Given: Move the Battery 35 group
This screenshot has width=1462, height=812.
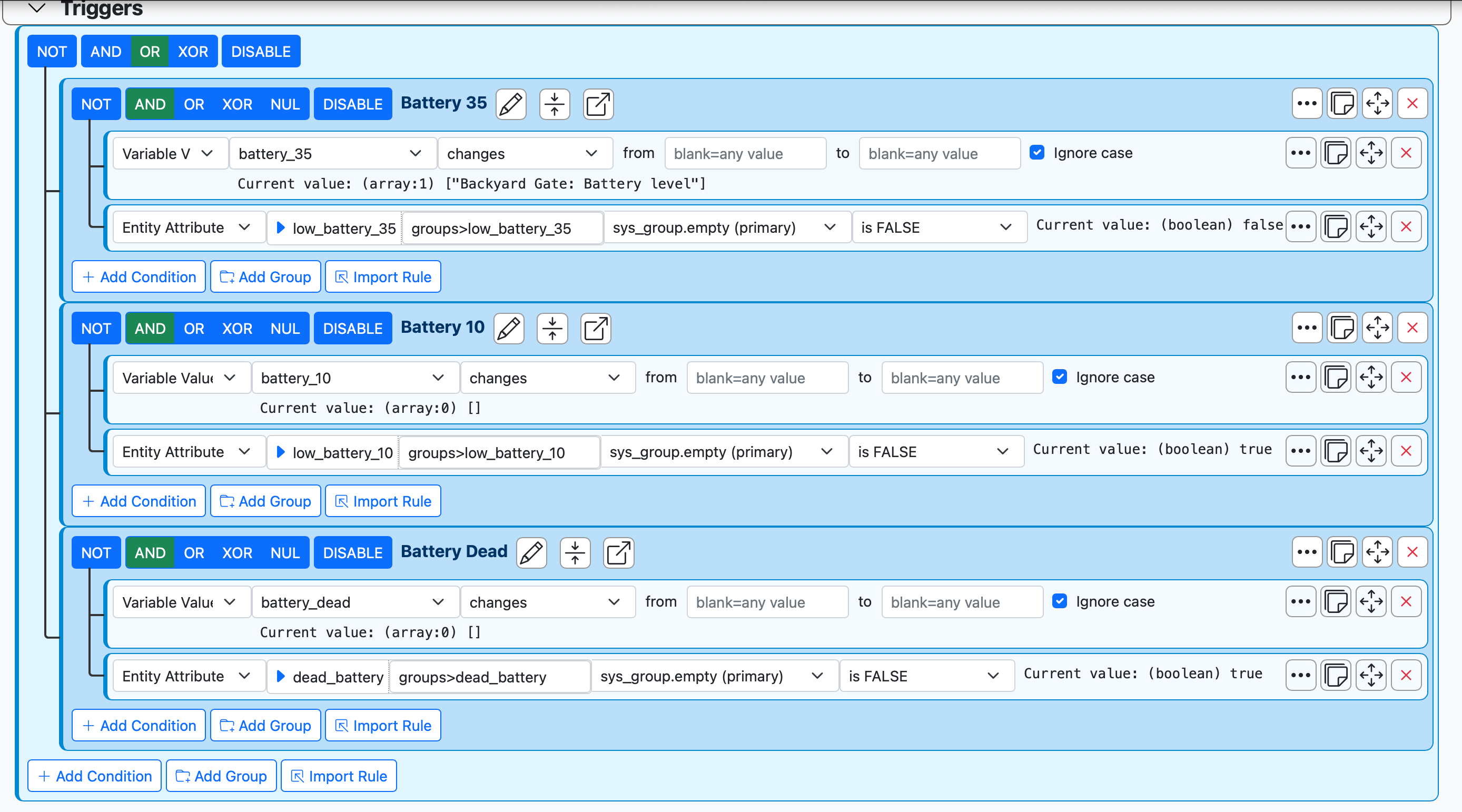Looking at the screenshot, I should point(1377,104).
